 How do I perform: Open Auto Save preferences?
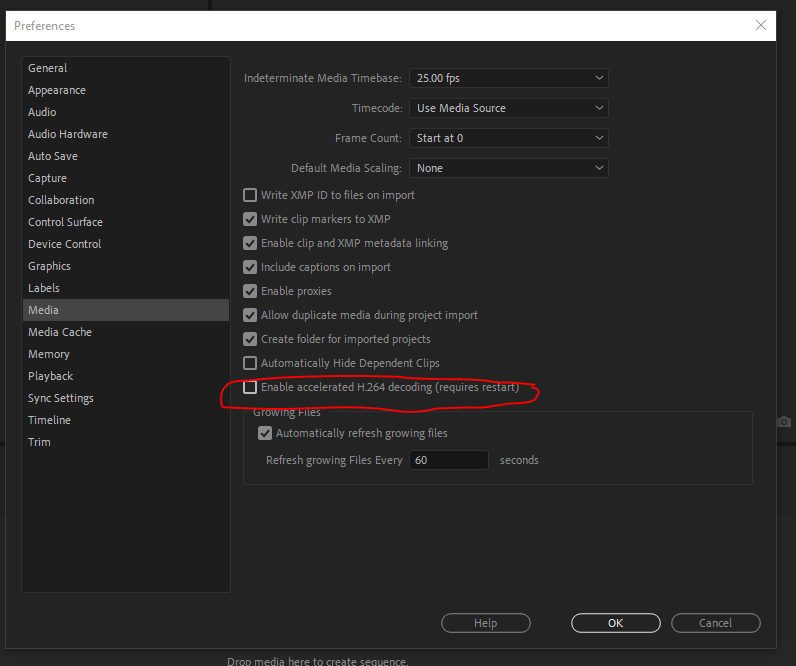pyautogui.click(x=126, y=156)
